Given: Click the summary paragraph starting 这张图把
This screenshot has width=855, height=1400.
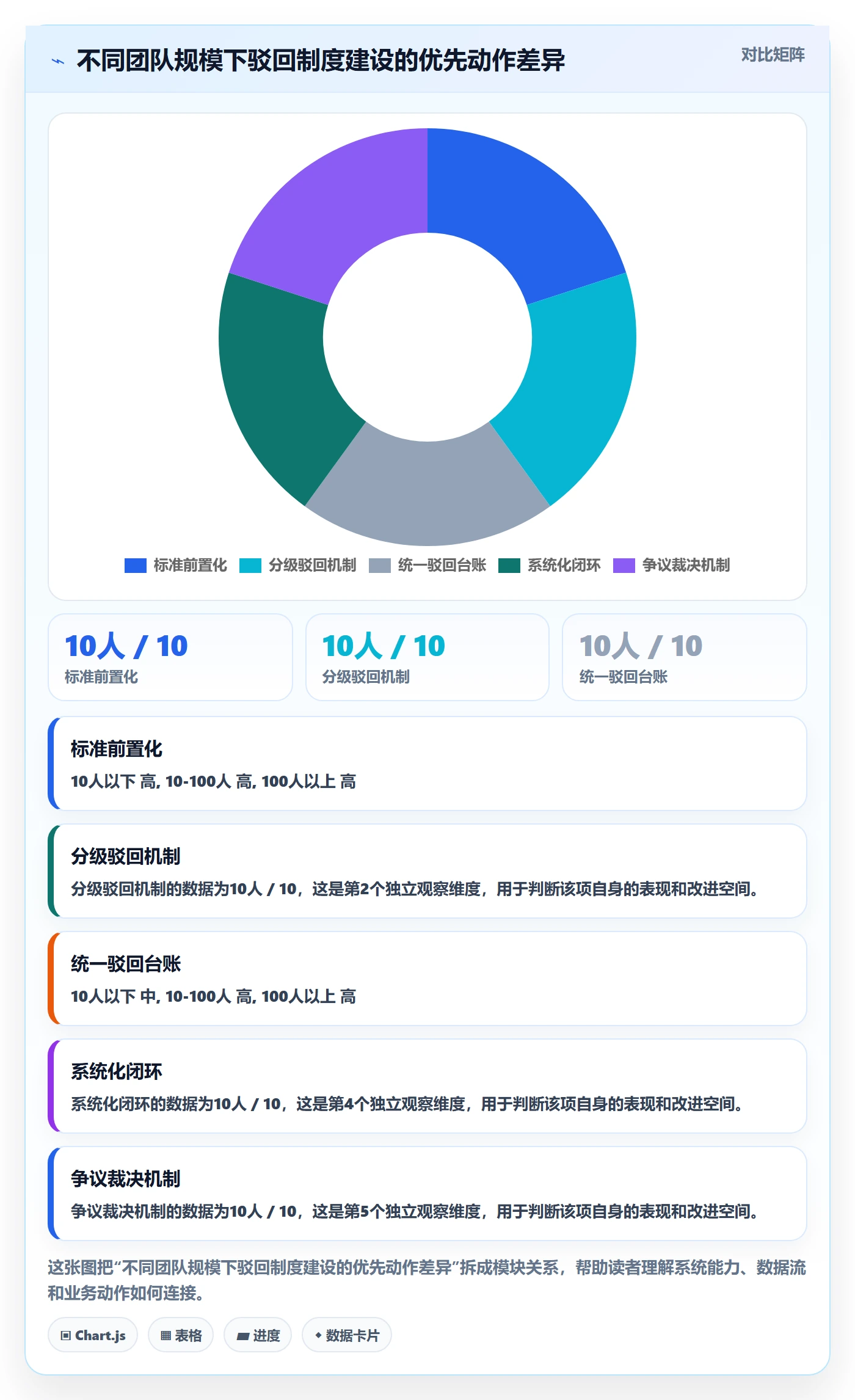Looking at the screenshot, I should (427, 1280).
